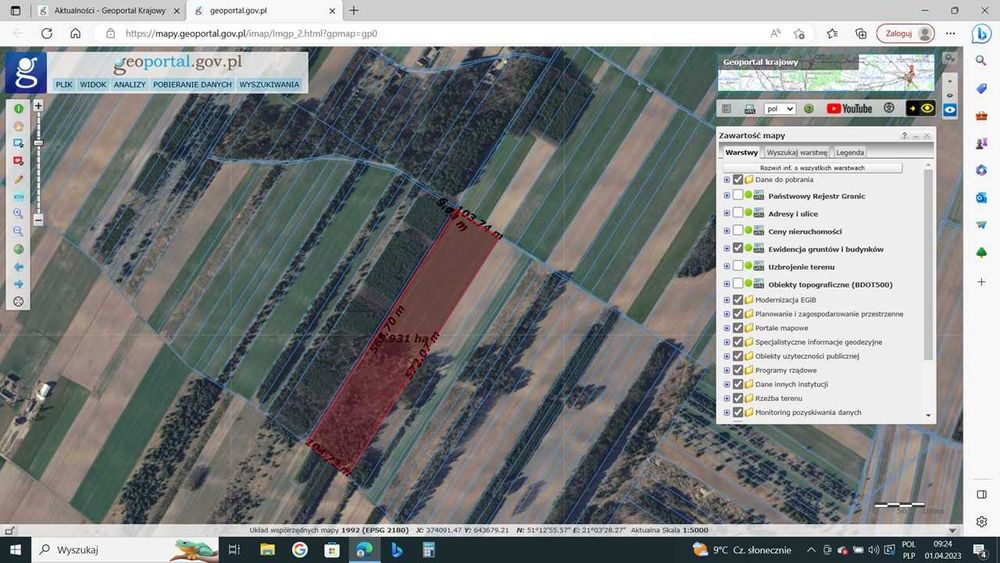The height and width of the screenshot is (563, 1000).
Task: Go to previous map view arrow
Action: coord(18,267)
